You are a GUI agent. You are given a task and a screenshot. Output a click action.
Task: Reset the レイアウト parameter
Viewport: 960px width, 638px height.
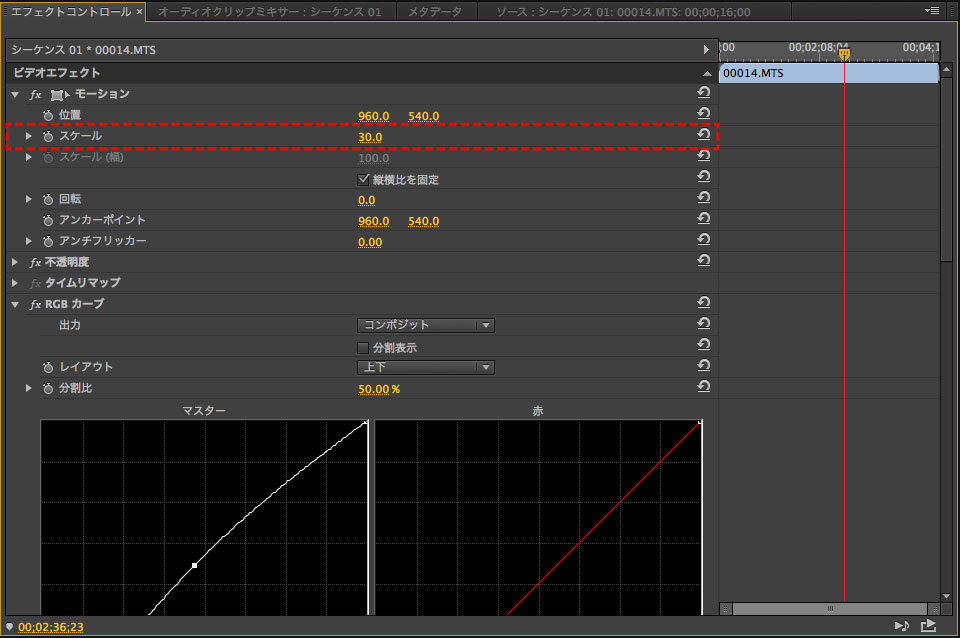pyautogui.click(x=703, y=366)
